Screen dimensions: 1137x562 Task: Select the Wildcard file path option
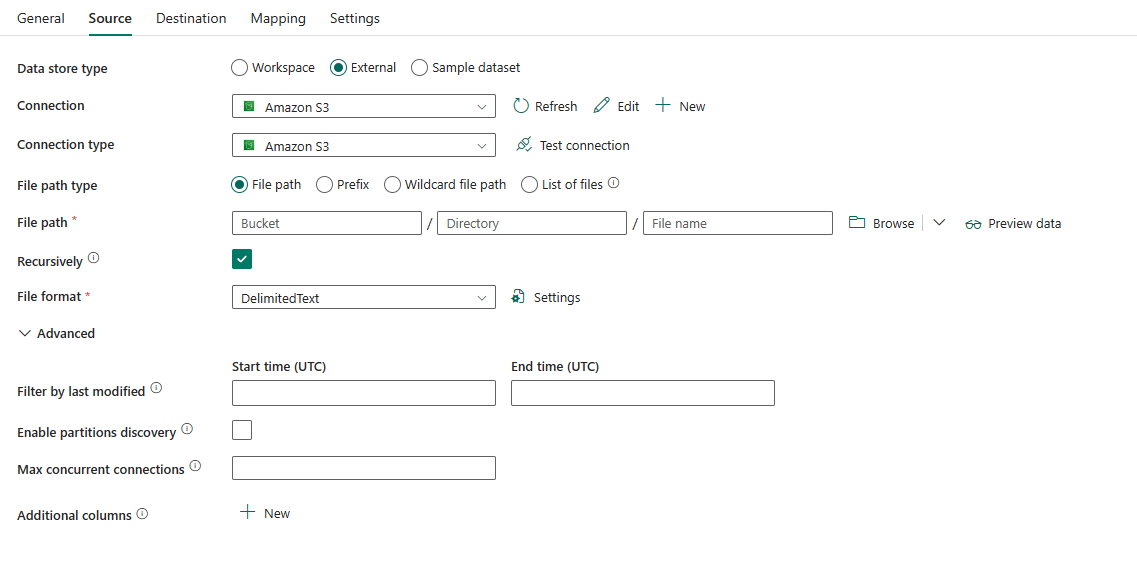392,185
